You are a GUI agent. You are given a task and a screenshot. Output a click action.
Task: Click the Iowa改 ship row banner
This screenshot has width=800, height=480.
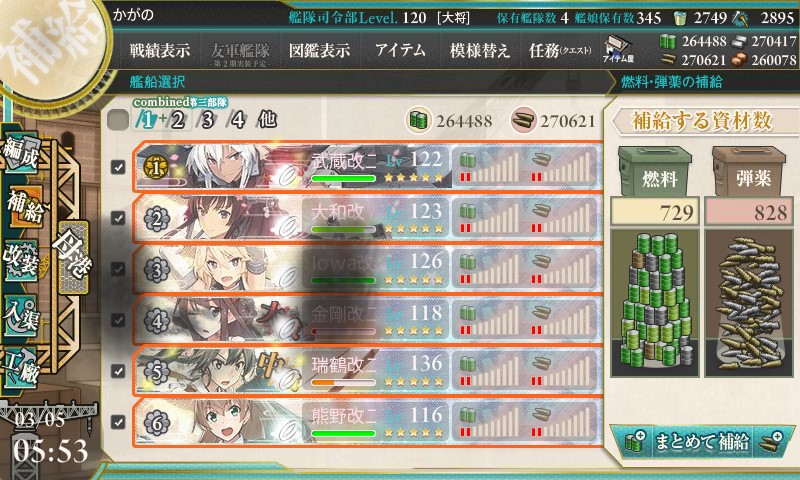(367, 269)
